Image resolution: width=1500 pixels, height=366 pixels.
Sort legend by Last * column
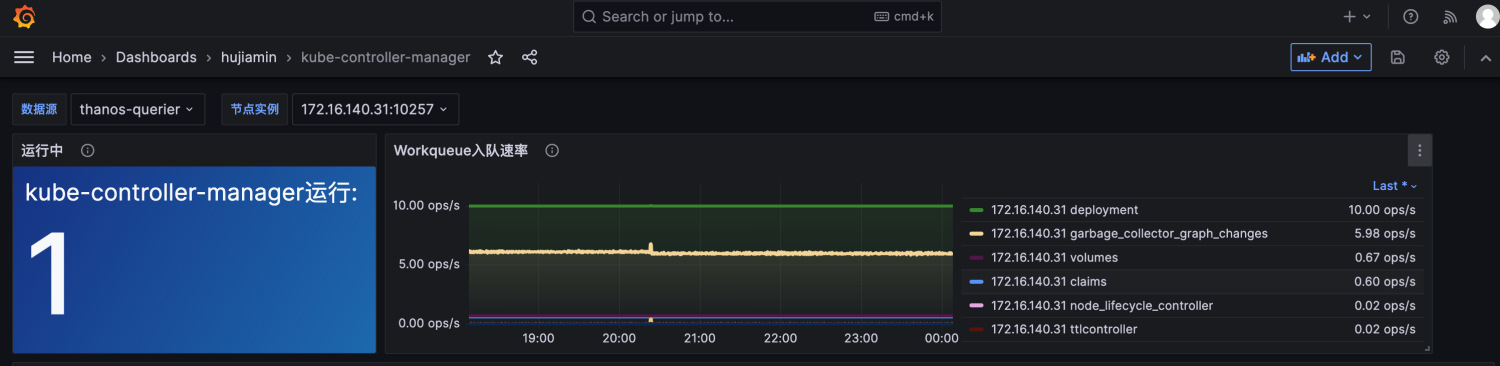(1395, 186)
